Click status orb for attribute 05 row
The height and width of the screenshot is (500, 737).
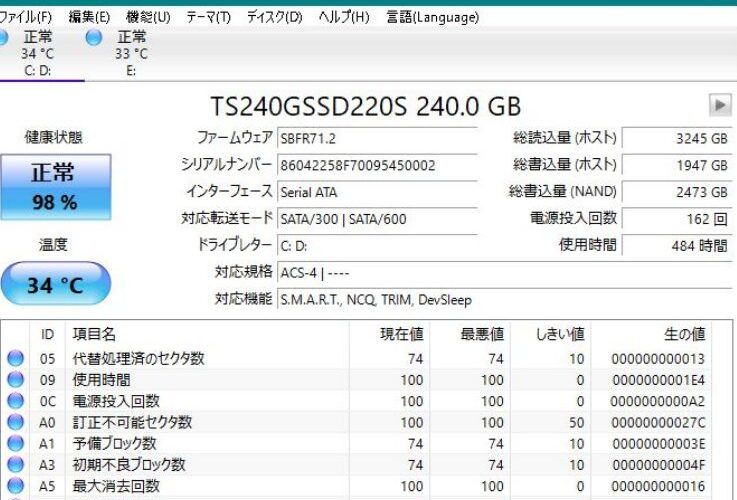pyautogui.click(x=16, y=358)
